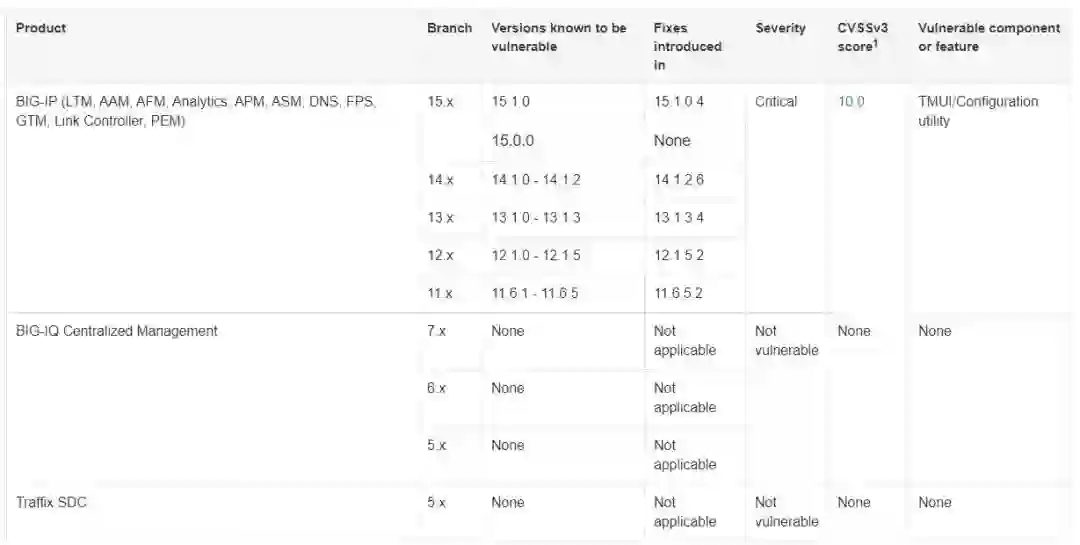Click the 15.0.0 vulnerable version entry
Viewport: 1080px width, 545px height.
coord(513,141)
